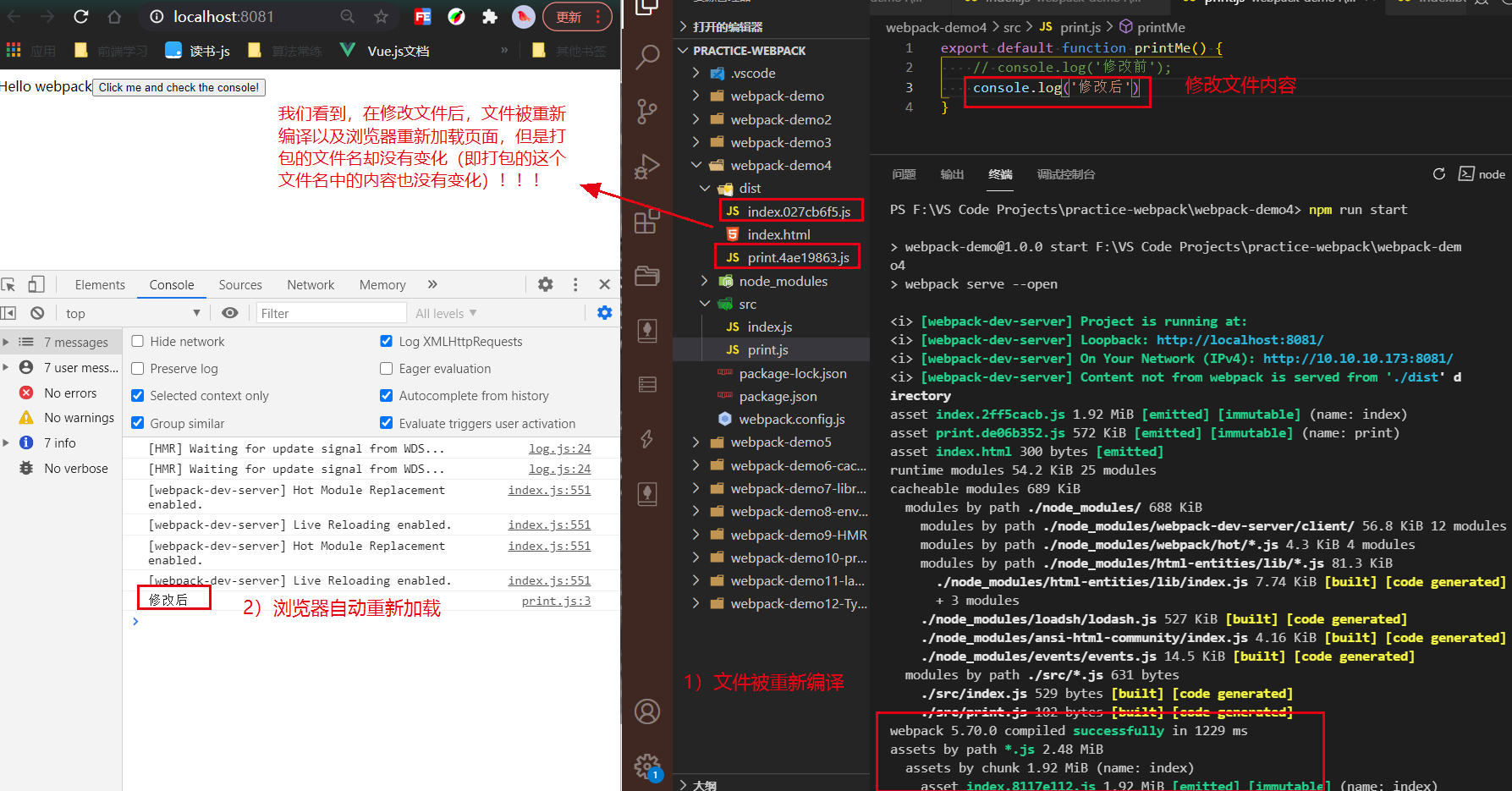Open VS Code Source Control view
Screen dimensions: 1512x791
(x=647, y=112)
